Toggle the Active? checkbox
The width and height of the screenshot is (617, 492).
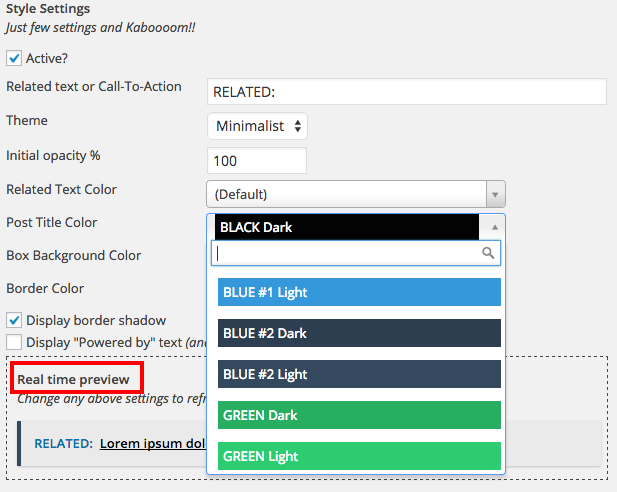click(14, 59)
